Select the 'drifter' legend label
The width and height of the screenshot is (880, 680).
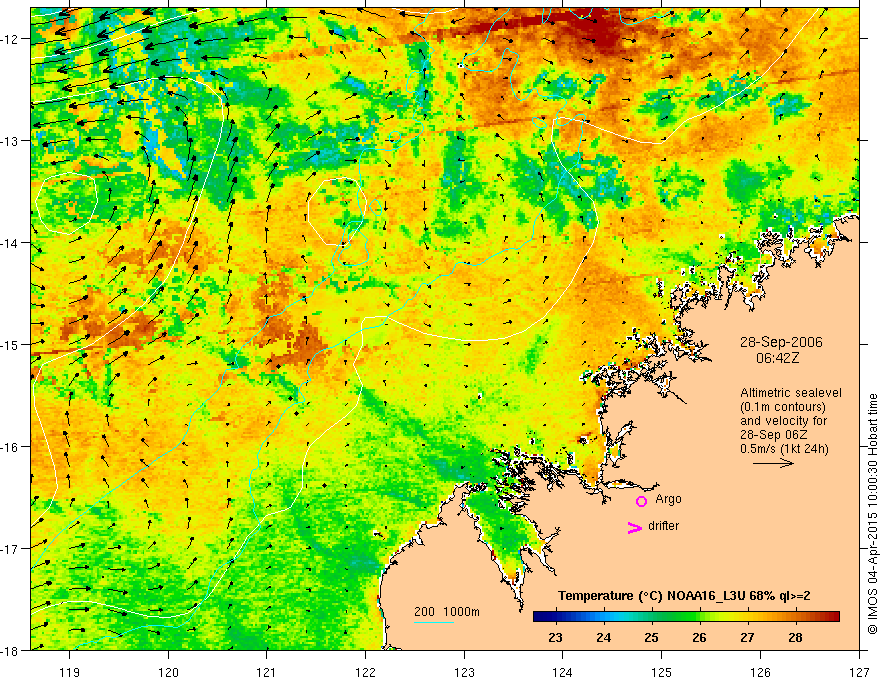tap(663, 526)
